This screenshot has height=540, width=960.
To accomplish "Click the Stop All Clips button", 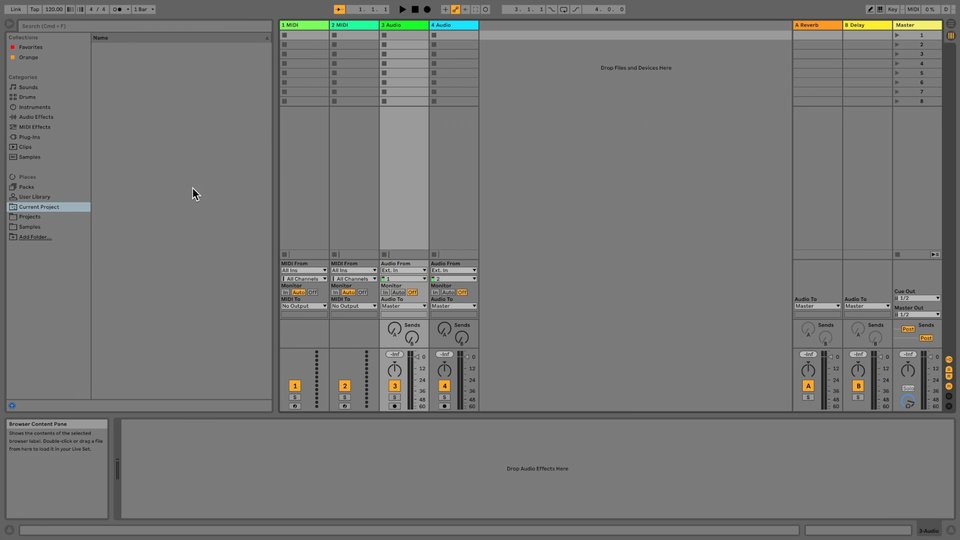I will tap(898, 254).
